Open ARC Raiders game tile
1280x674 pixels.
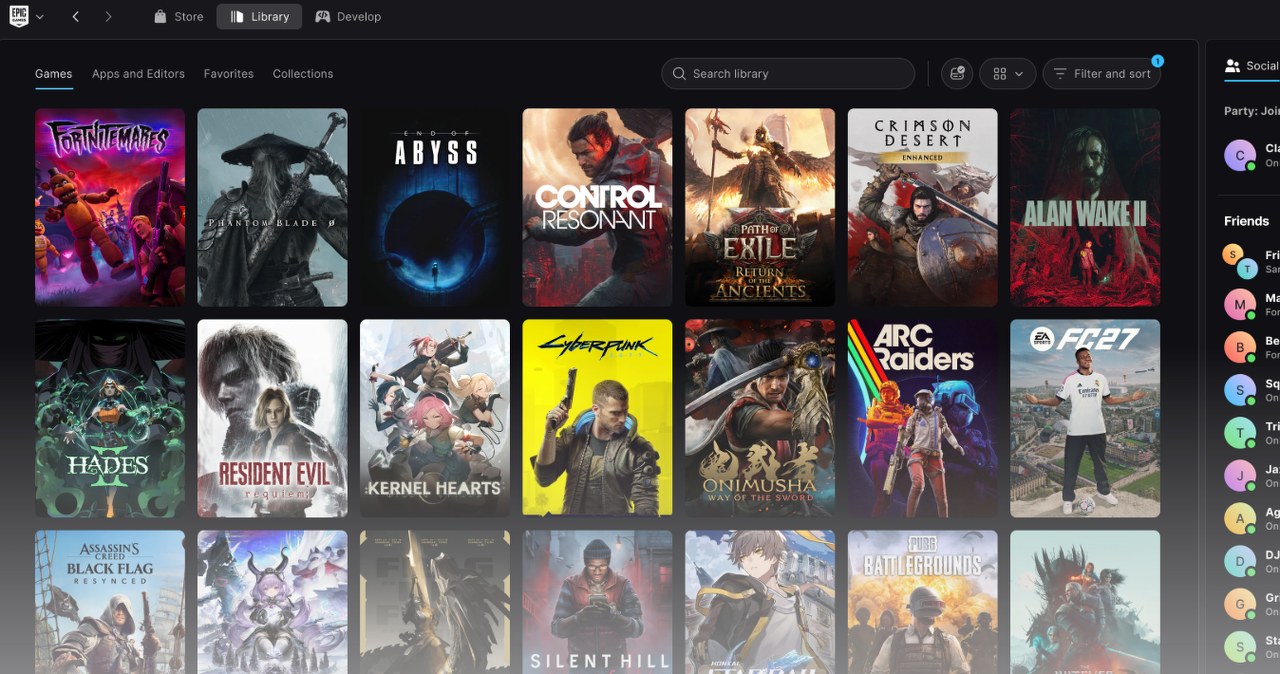point(922,418)
